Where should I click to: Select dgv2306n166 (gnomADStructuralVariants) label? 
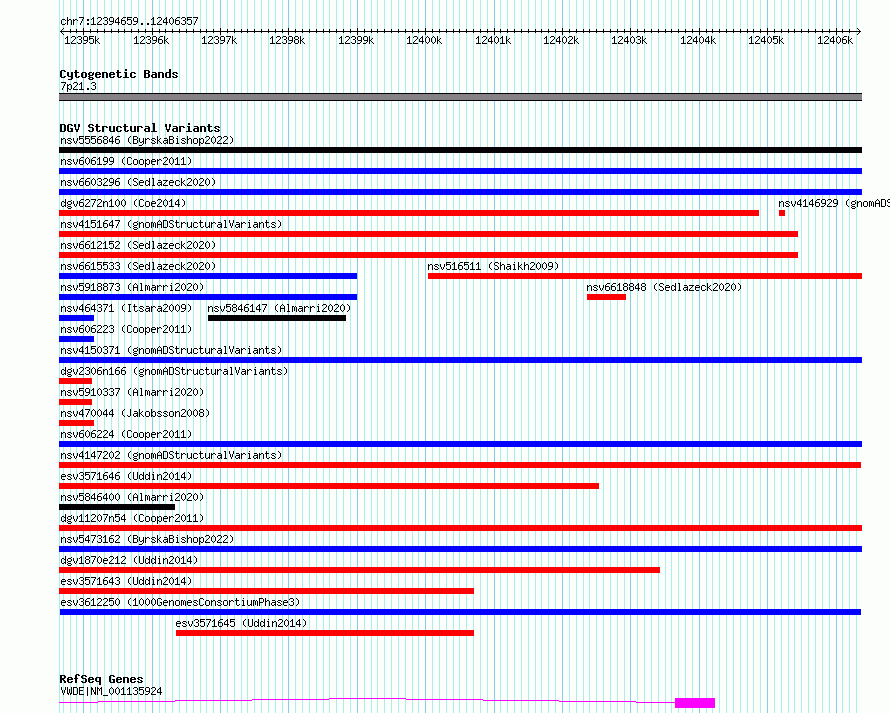coord(174,371)
